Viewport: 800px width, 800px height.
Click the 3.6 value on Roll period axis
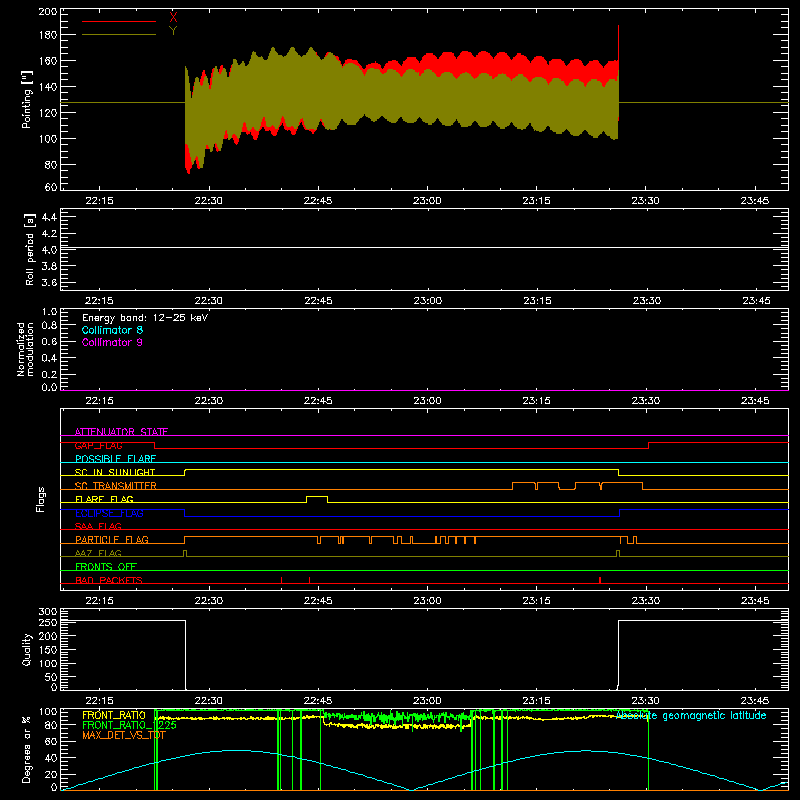tap(48, 283)
